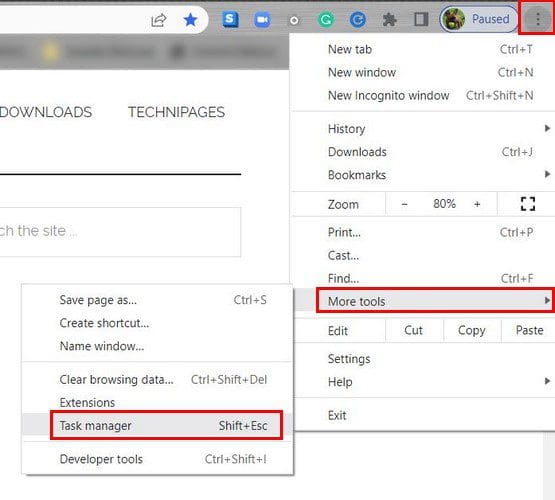This screenshot has height=500, width=555.
Task: Choose Find... from the menu
Action: (x=423, y=278)
